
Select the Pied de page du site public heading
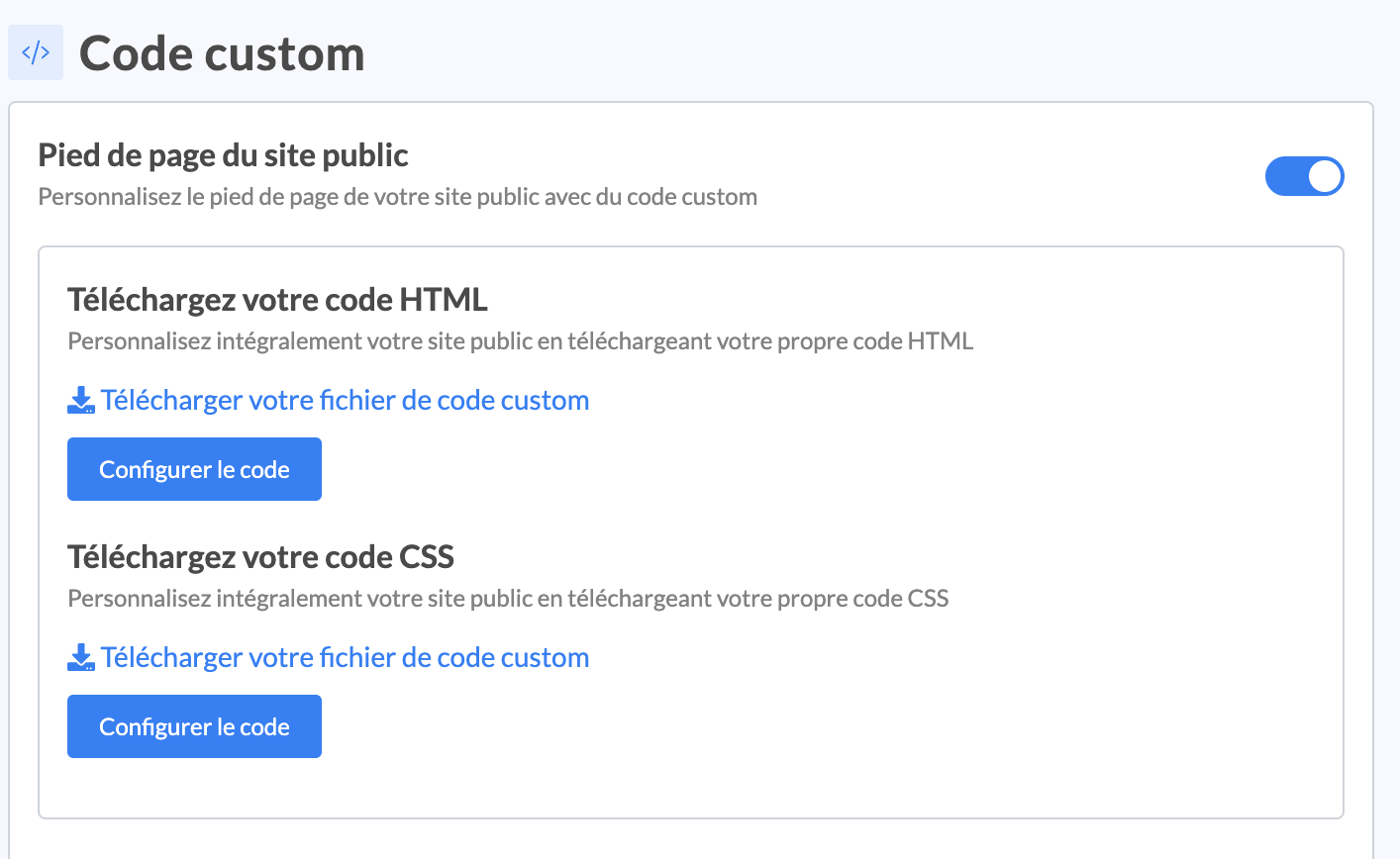coord(223,155)
